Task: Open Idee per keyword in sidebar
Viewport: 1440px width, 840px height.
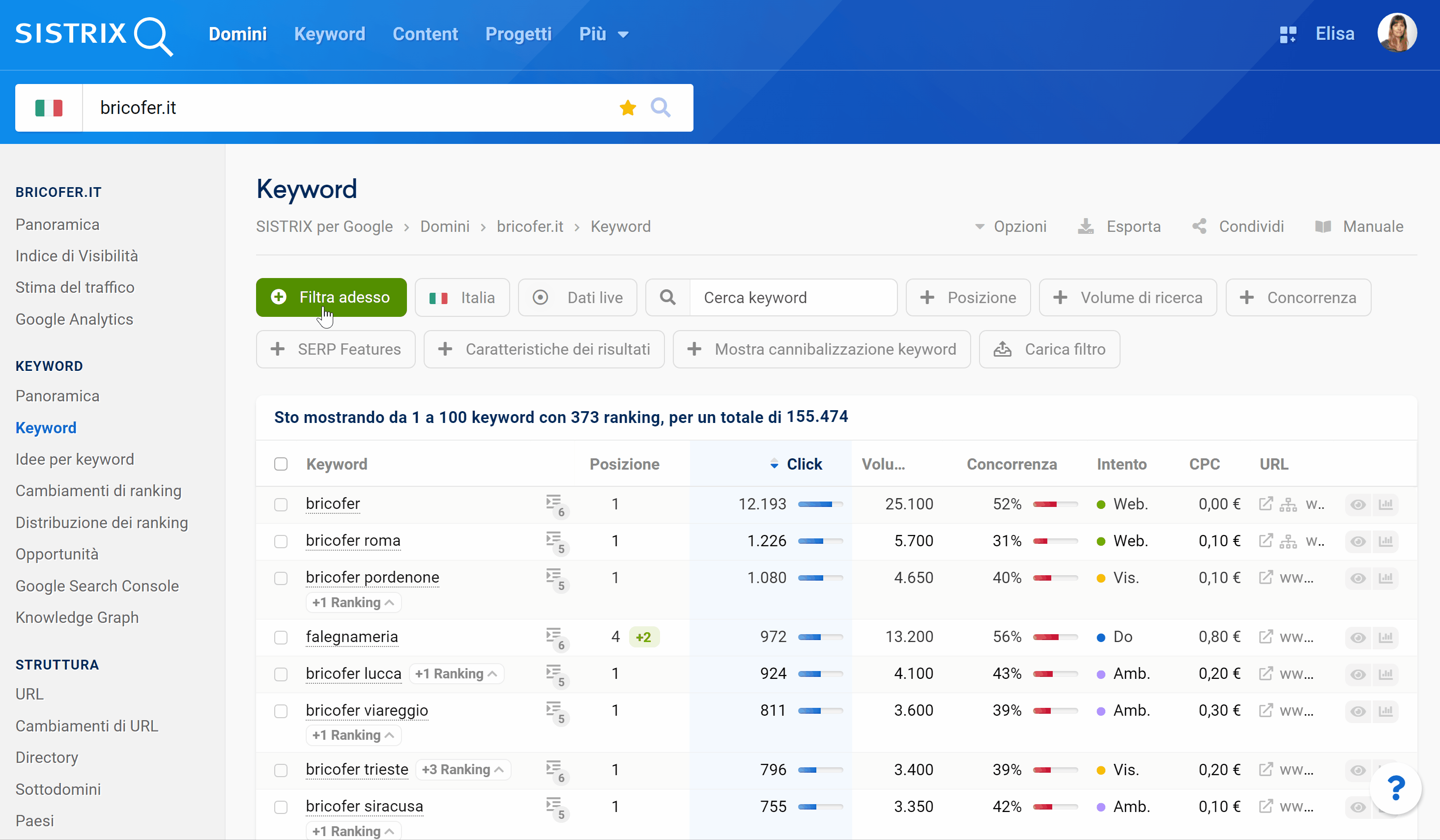Action: coord(75,459)
